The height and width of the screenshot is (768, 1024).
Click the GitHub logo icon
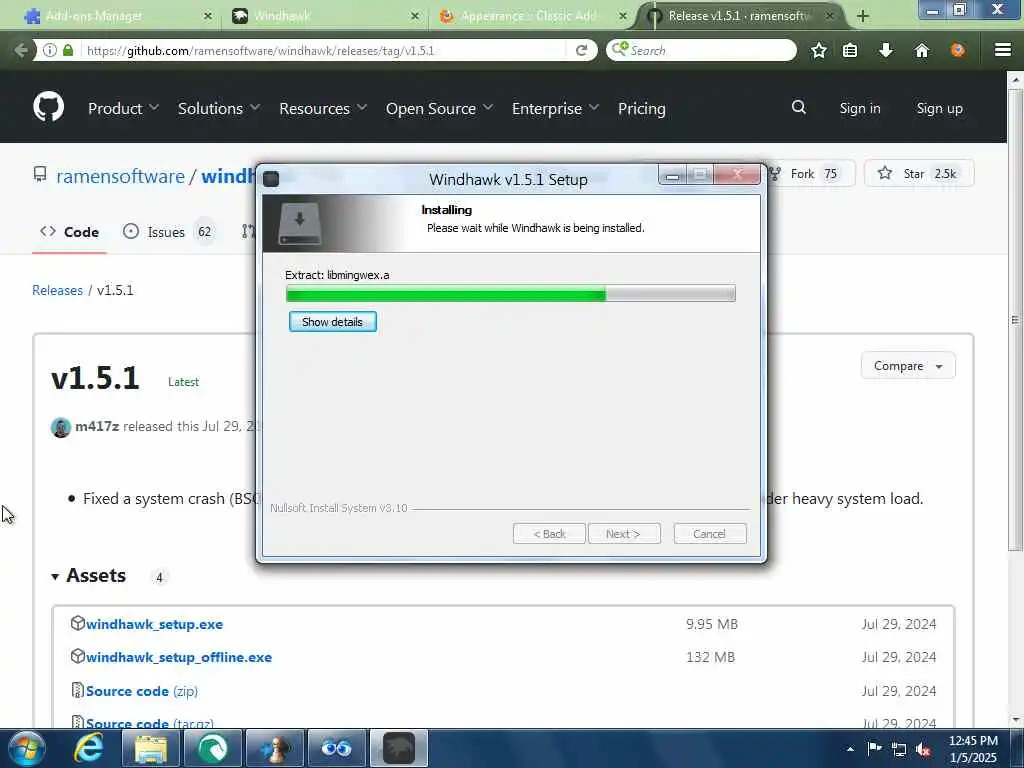(x=48, y=107)
